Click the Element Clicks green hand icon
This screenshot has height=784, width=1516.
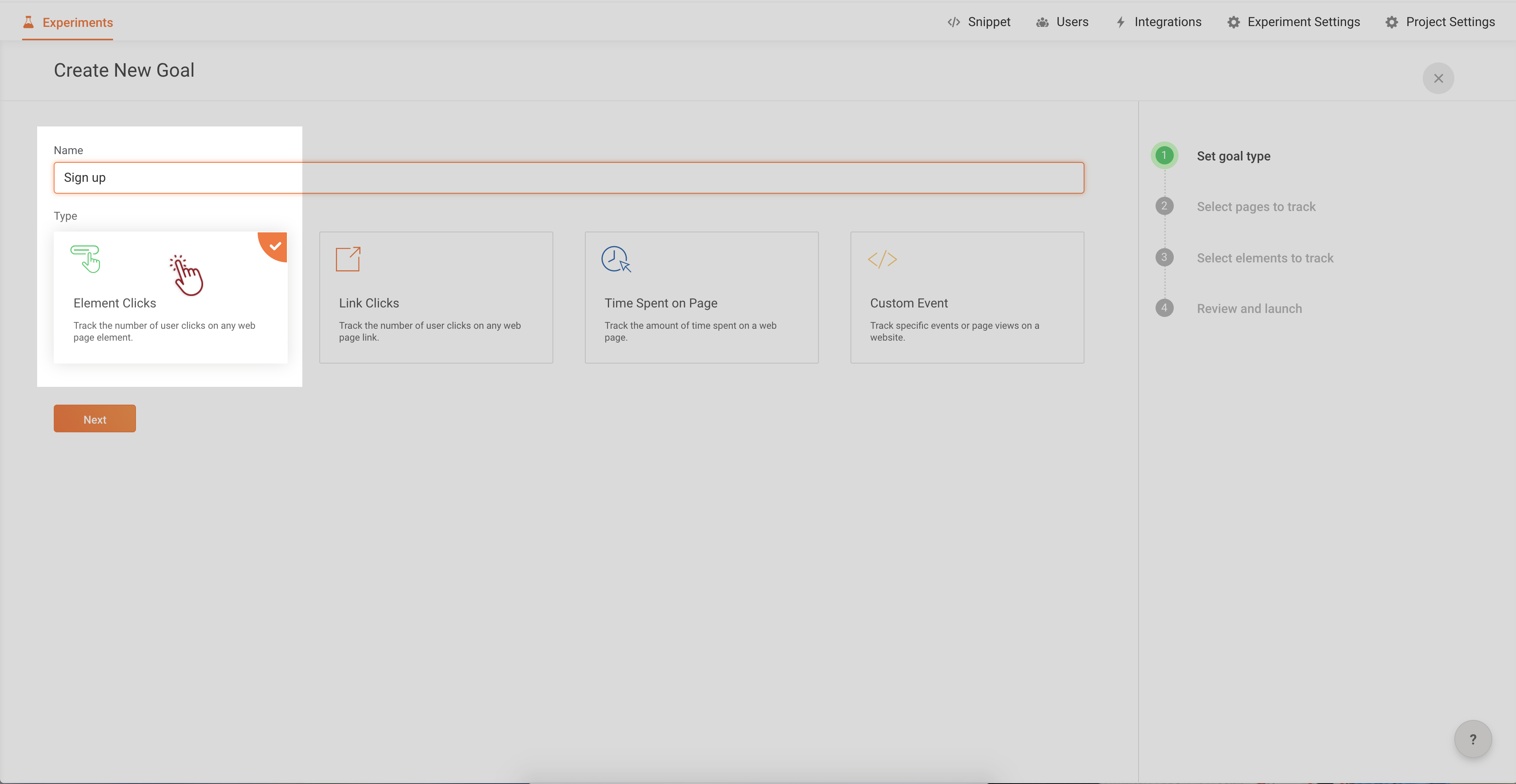coord(86,259)
